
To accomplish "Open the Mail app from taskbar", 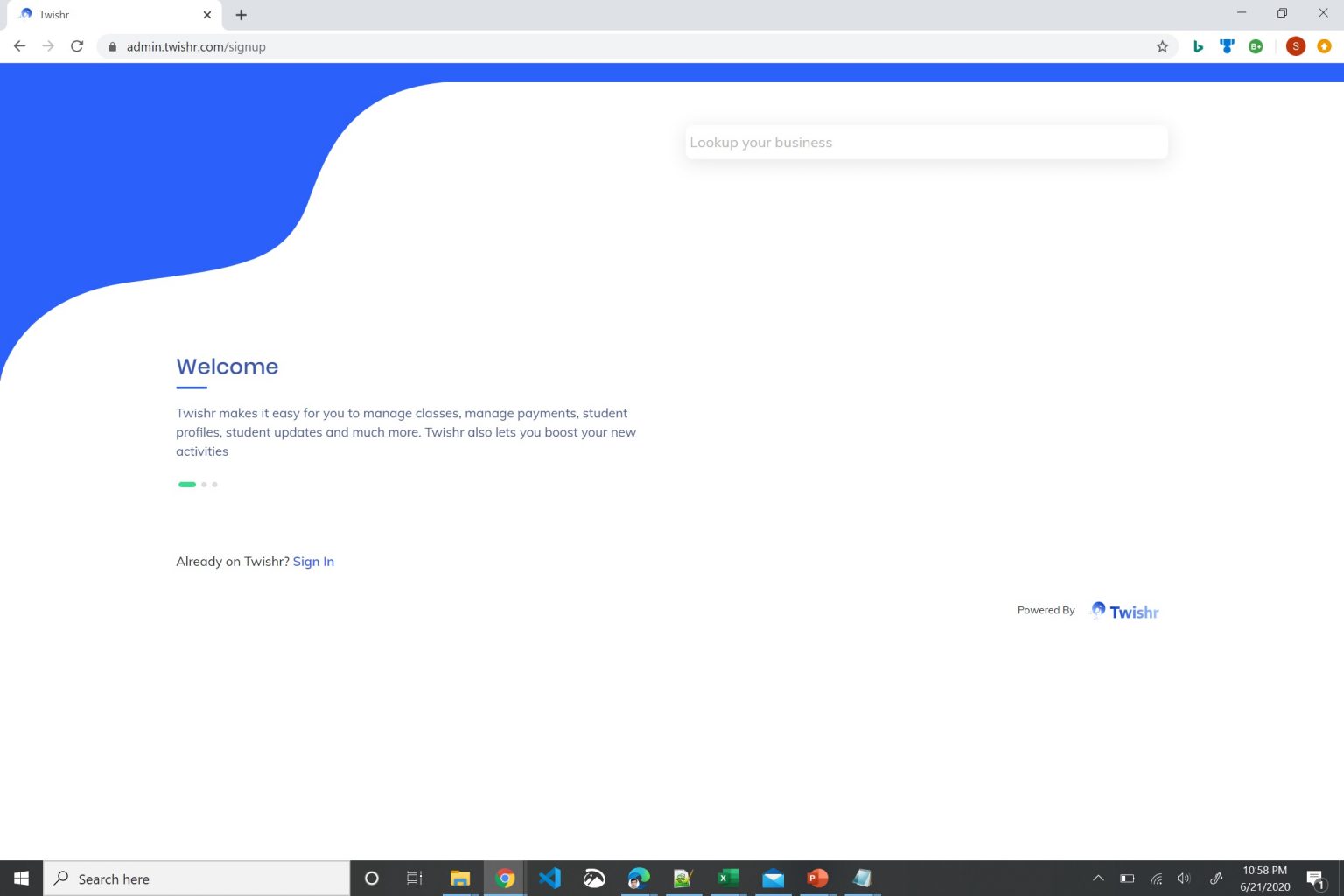I will pyautogui.click(x=773, y=878).
